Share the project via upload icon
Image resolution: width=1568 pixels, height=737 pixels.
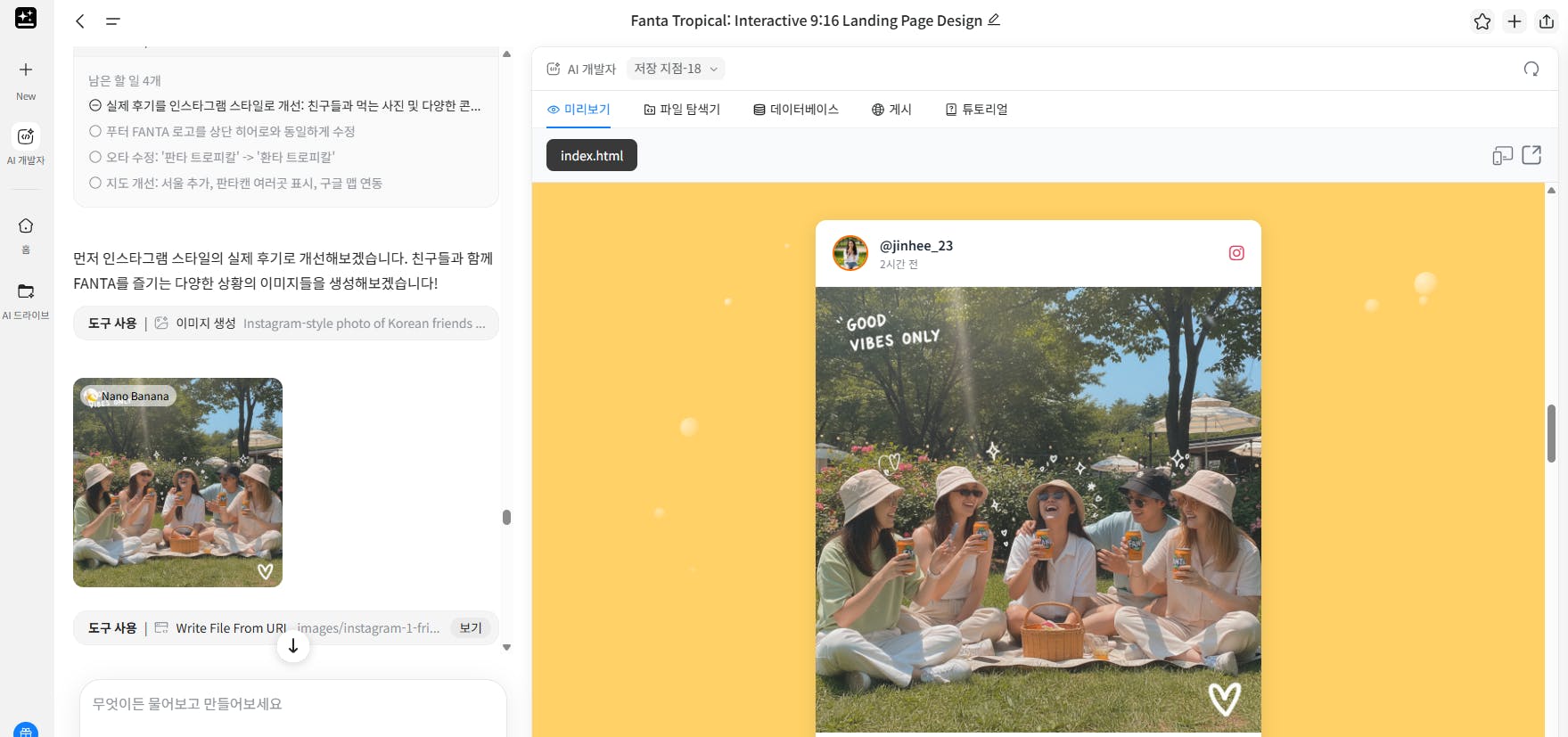(1547, 21)
